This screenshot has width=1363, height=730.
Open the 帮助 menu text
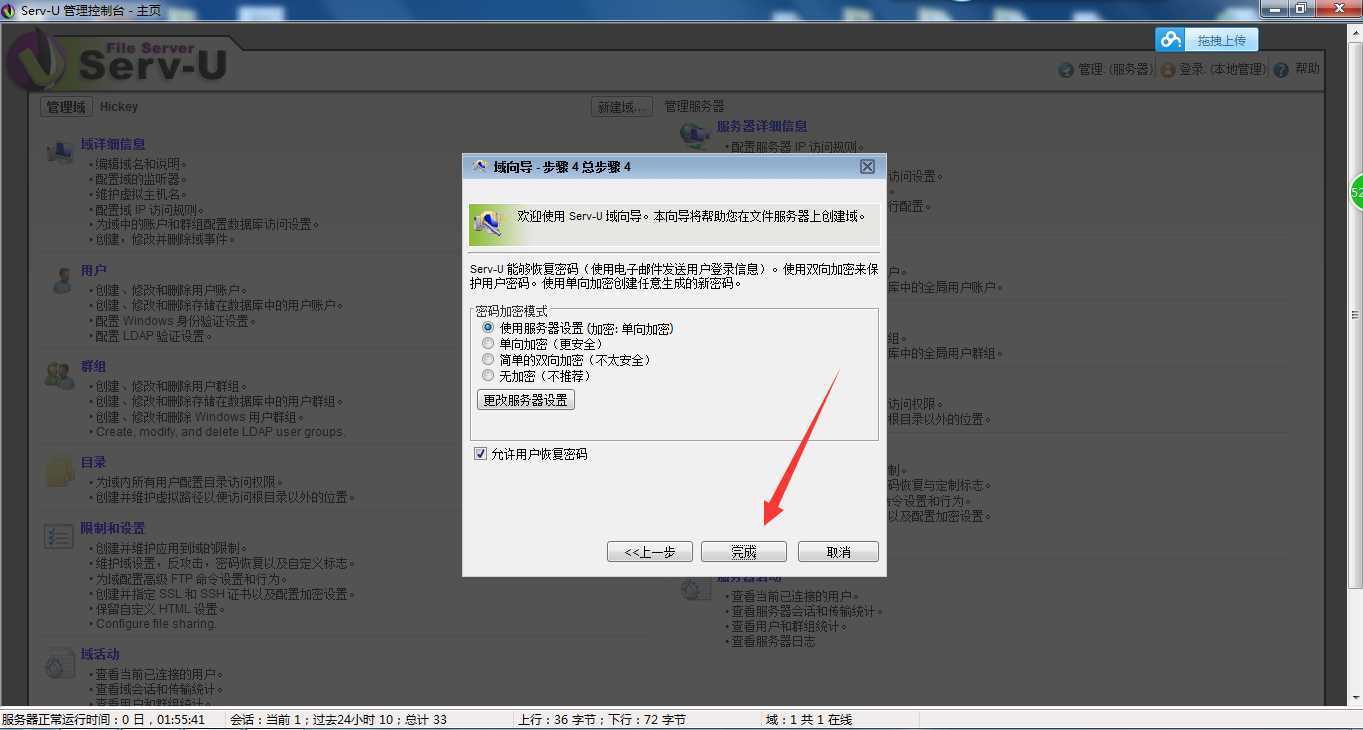pos(1307,69)
